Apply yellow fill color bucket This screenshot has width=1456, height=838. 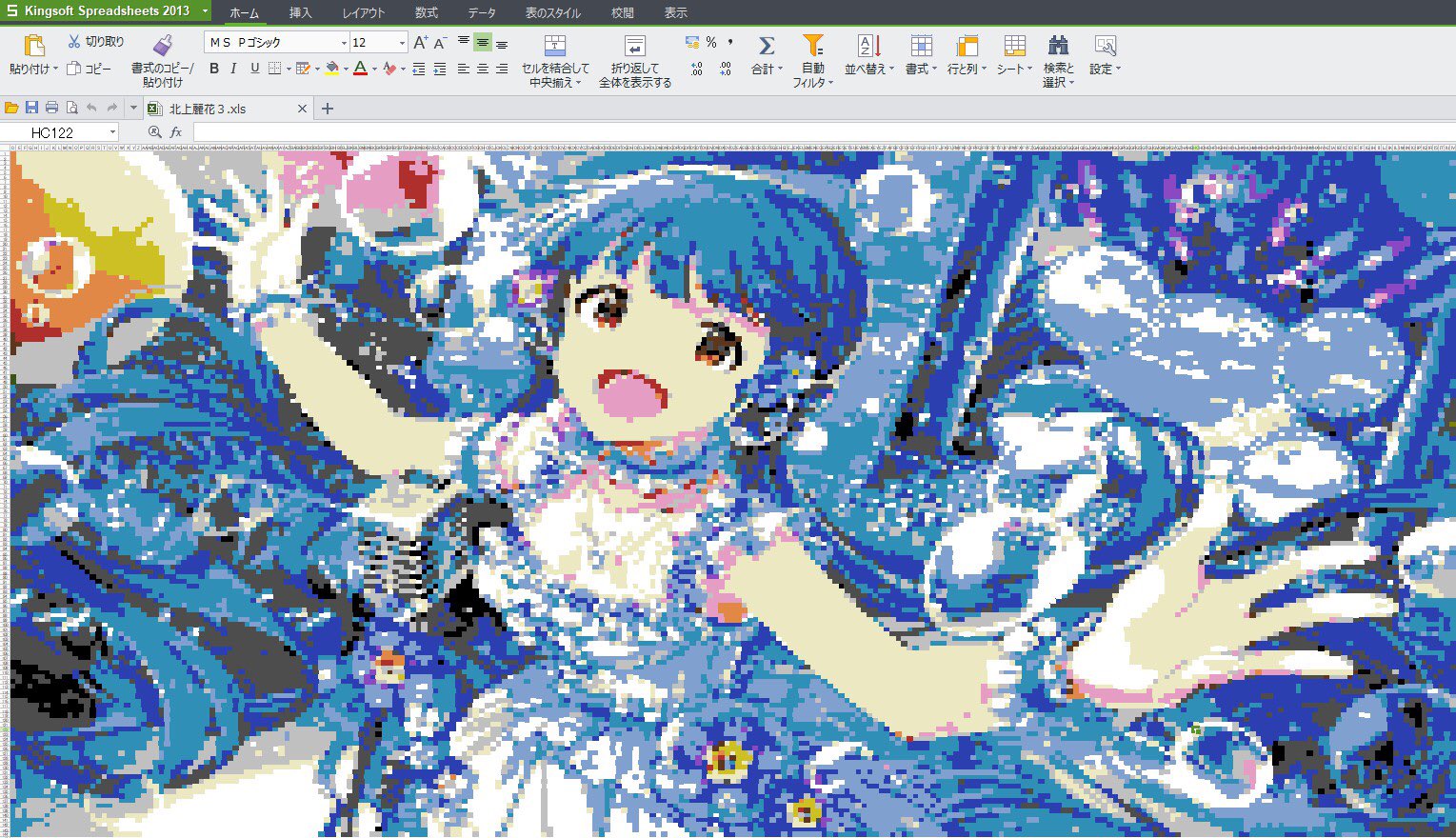[x=331, y=69]
